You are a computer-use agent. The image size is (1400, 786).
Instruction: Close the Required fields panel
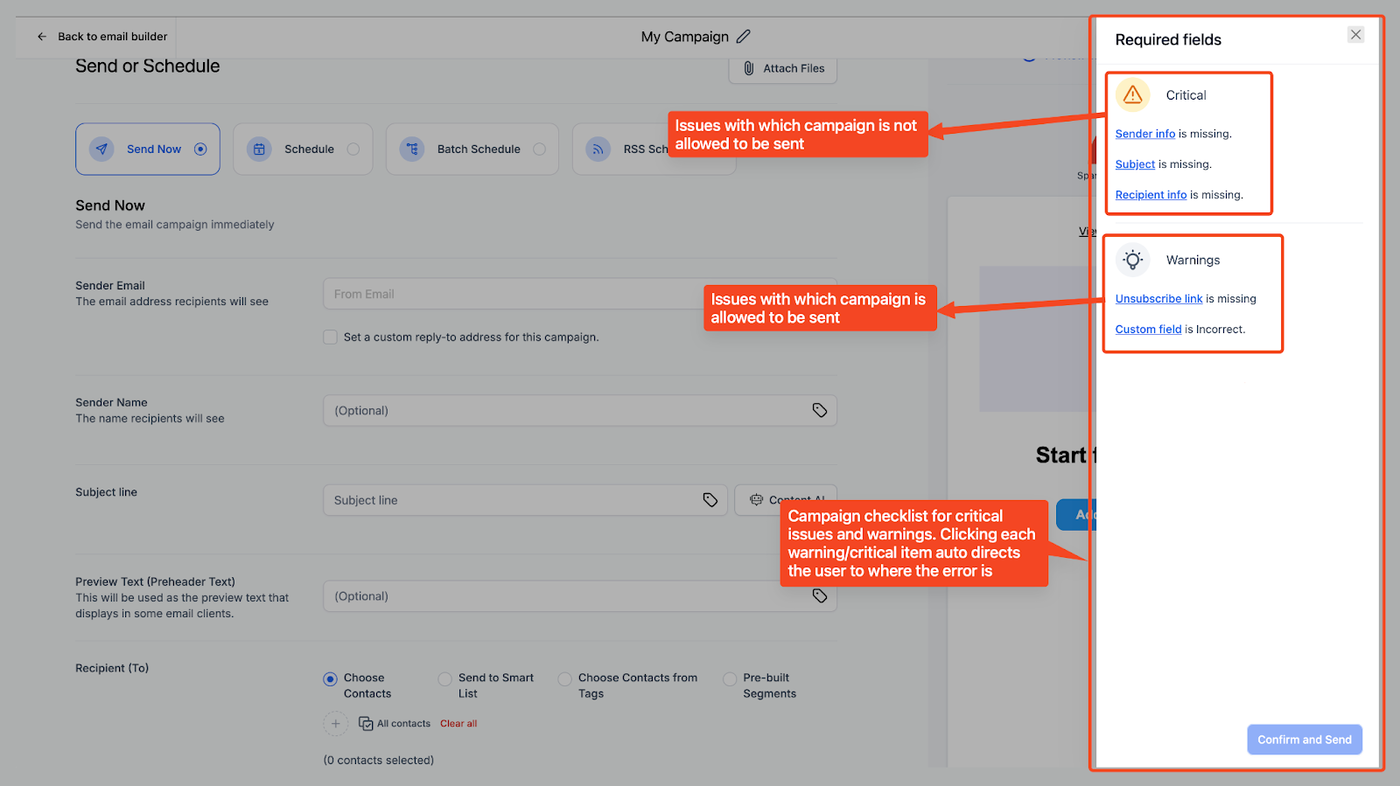[x=1355, y=35]
